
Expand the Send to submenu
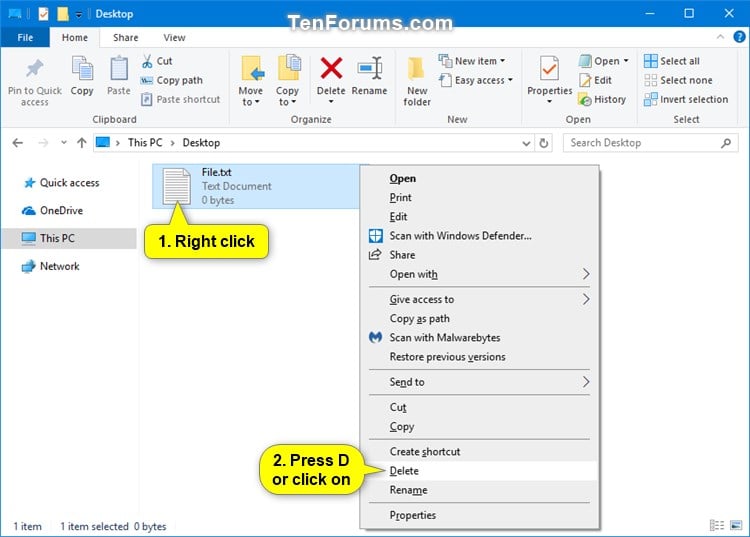479,382
